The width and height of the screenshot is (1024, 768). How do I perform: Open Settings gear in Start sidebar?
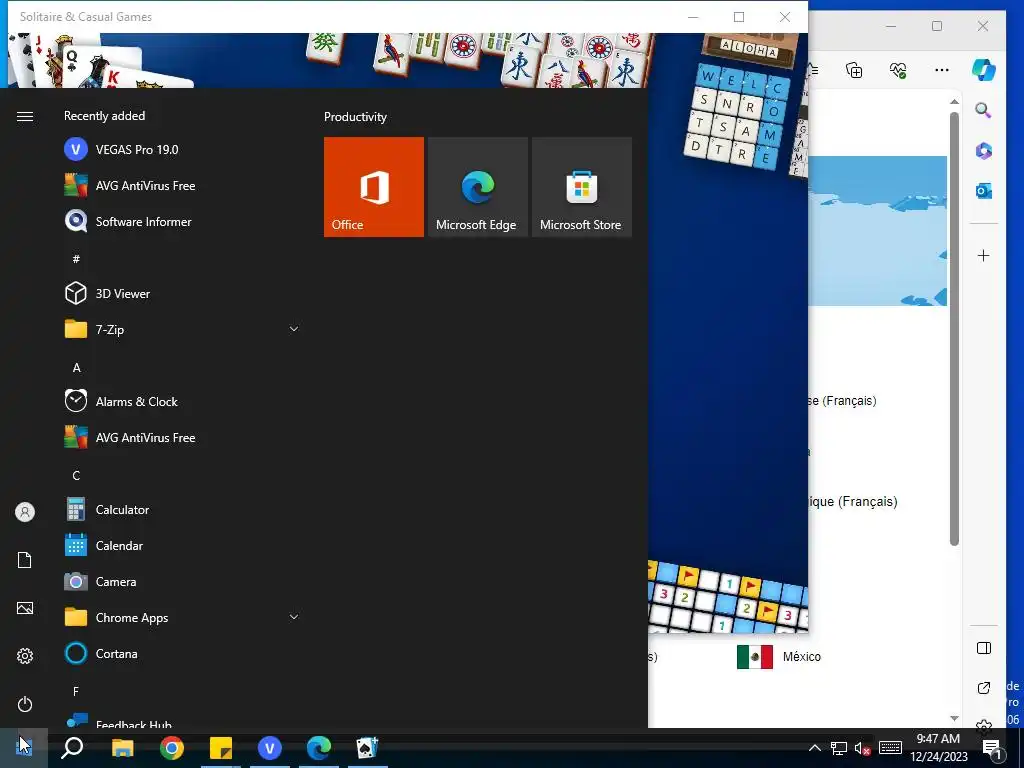pos(25,656)
